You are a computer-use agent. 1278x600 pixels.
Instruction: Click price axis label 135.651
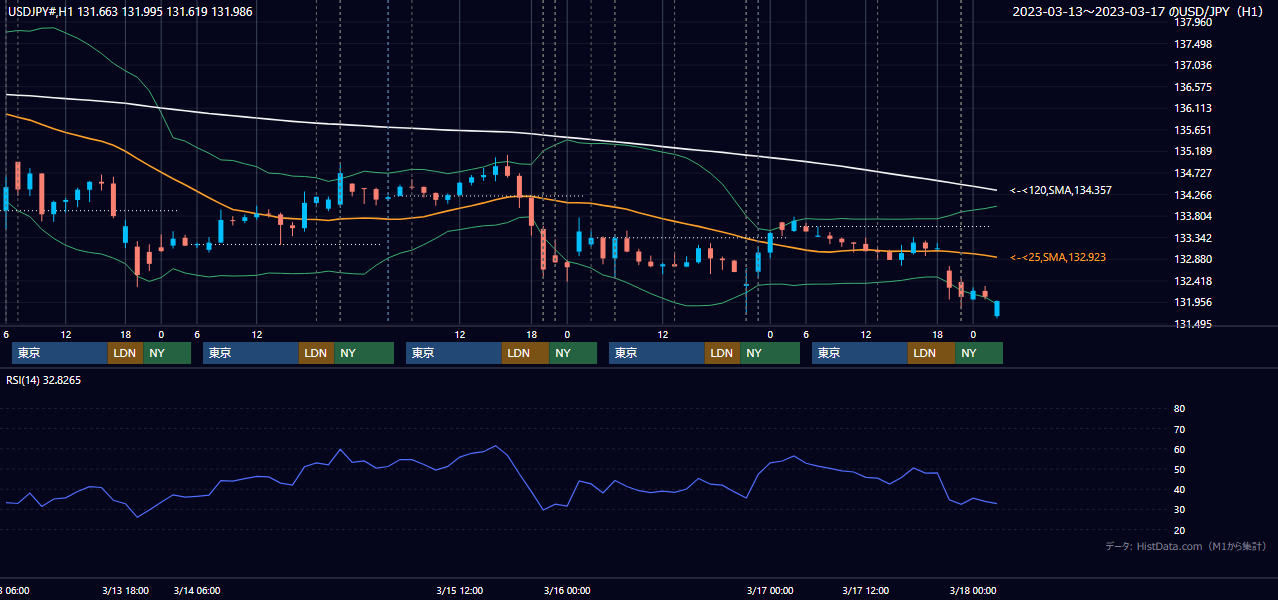1193,130
